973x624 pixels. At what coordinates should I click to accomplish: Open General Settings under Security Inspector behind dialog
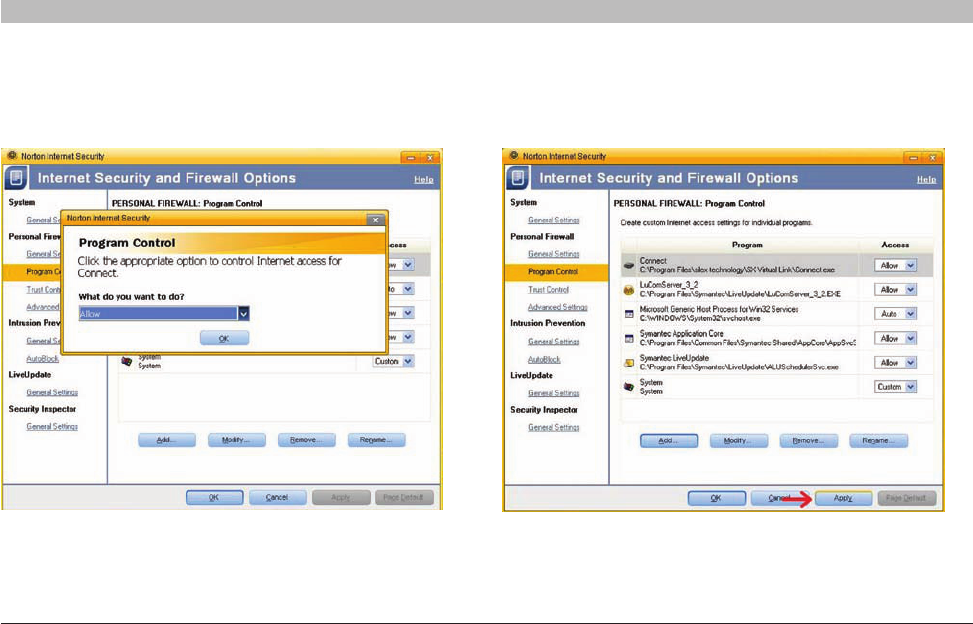pyautogui.click(x=52, y=426)
